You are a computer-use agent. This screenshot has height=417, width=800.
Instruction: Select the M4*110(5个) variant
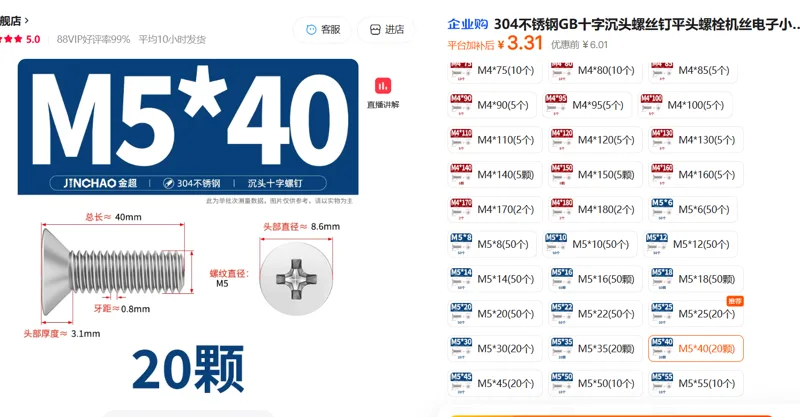495,140
